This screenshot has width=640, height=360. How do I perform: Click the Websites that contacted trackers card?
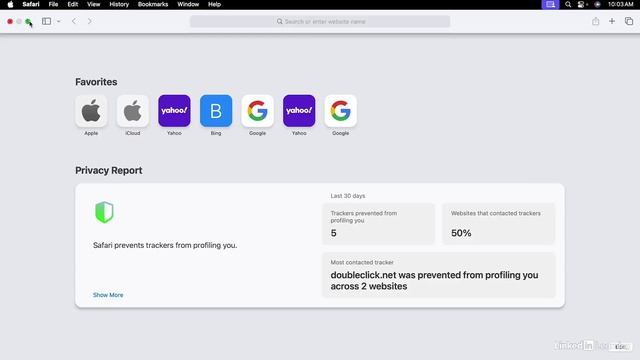click(x=499, y=224)
